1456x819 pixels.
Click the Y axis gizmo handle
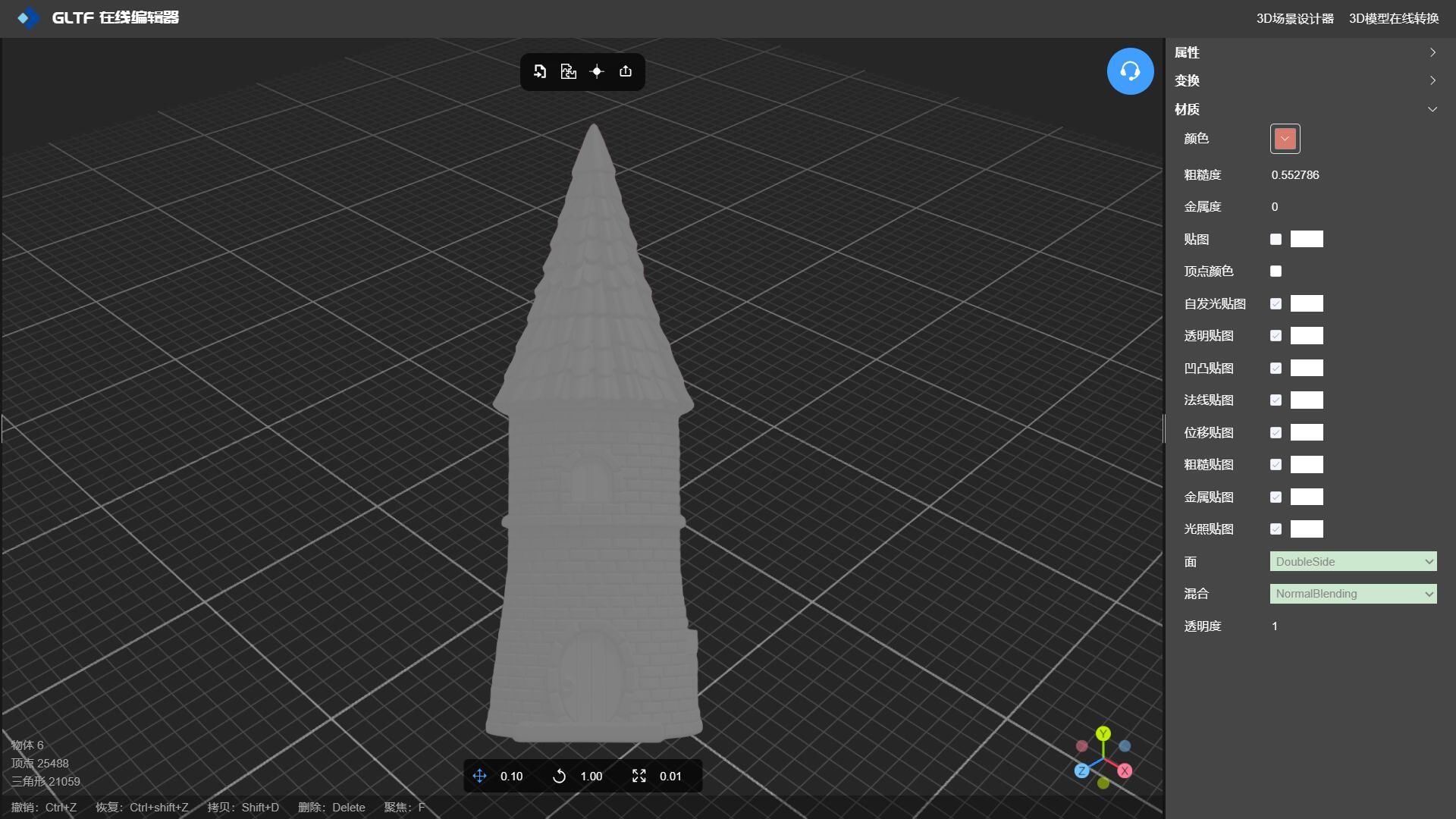point(1103,733)
